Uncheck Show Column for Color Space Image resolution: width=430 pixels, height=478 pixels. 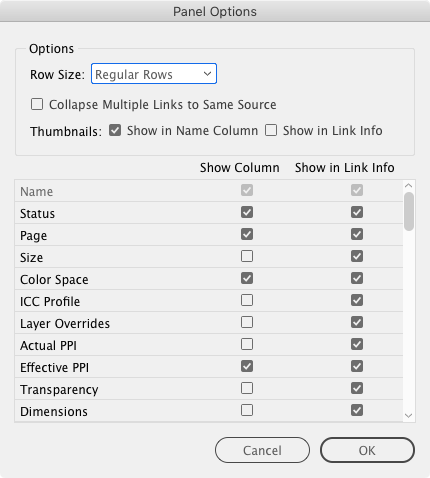point(247,278)
